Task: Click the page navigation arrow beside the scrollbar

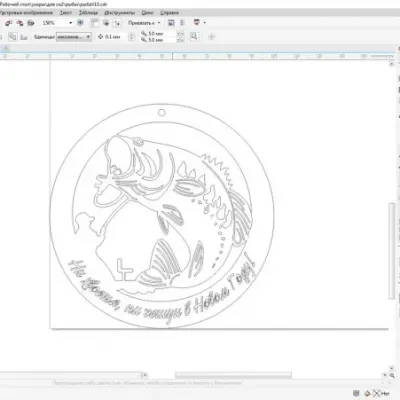Action: 145,375
